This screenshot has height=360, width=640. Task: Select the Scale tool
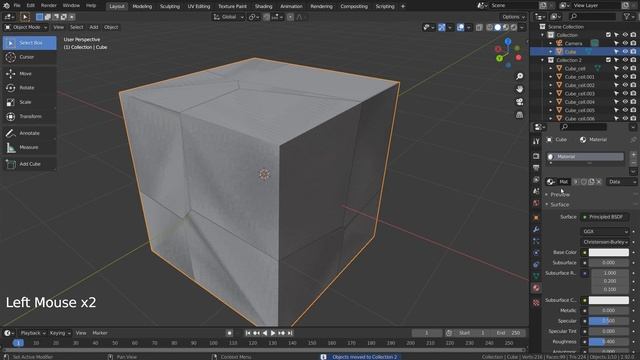[29, 102]
